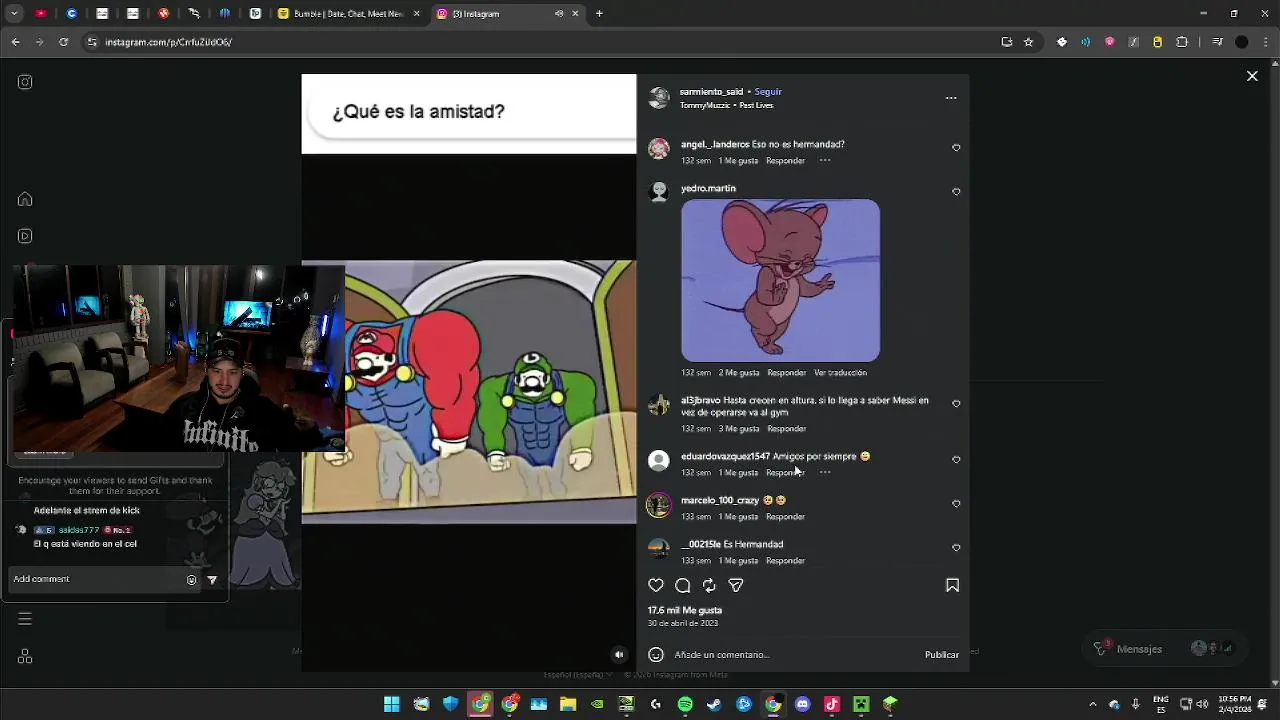Focus Add comment field in stream chat
The image size is (1280, 720).
97,579
